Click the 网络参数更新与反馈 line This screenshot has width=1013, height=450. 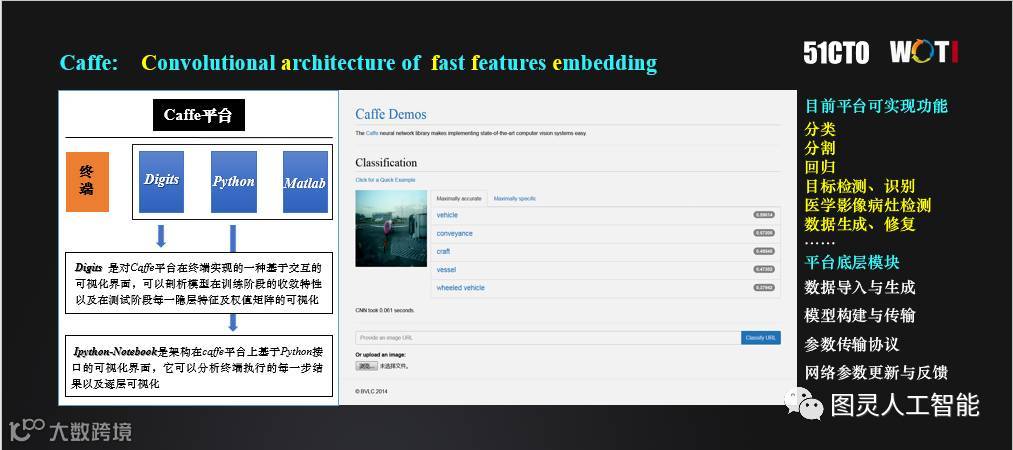[875, 373]
